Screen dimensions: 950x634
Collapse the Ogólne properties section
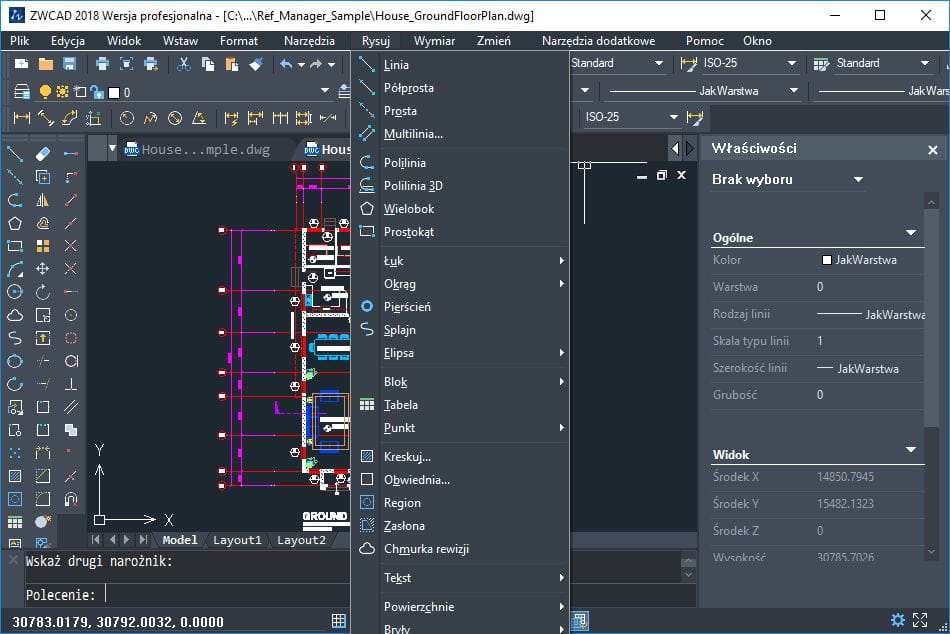tap(910, 233)
